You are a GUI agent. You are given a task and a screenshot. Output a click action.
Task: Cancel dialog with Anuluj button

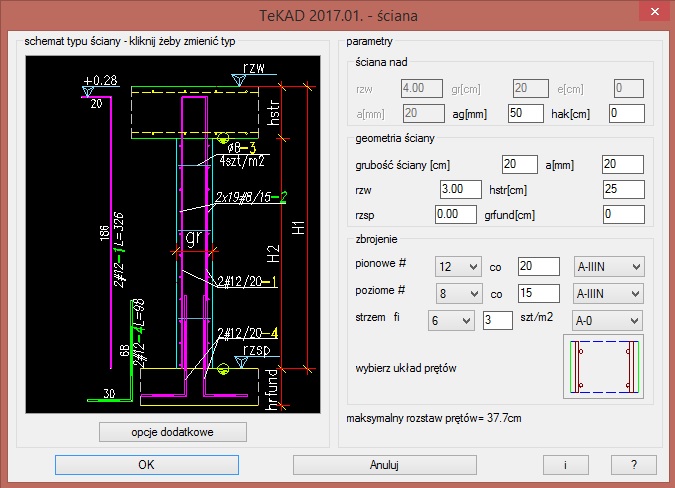385,465
